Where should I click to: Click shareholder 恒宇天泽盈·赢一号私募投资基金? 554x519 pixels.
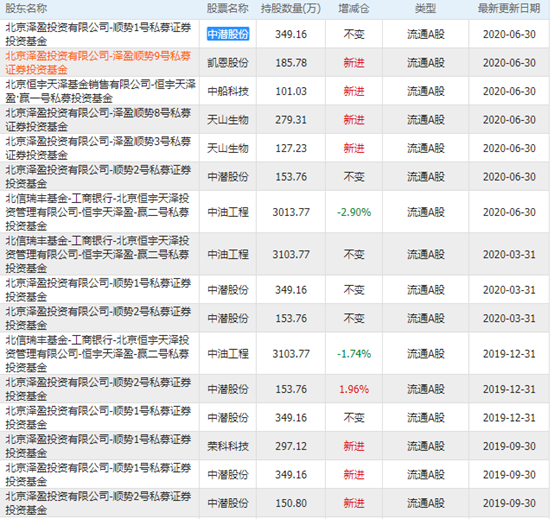100,91
